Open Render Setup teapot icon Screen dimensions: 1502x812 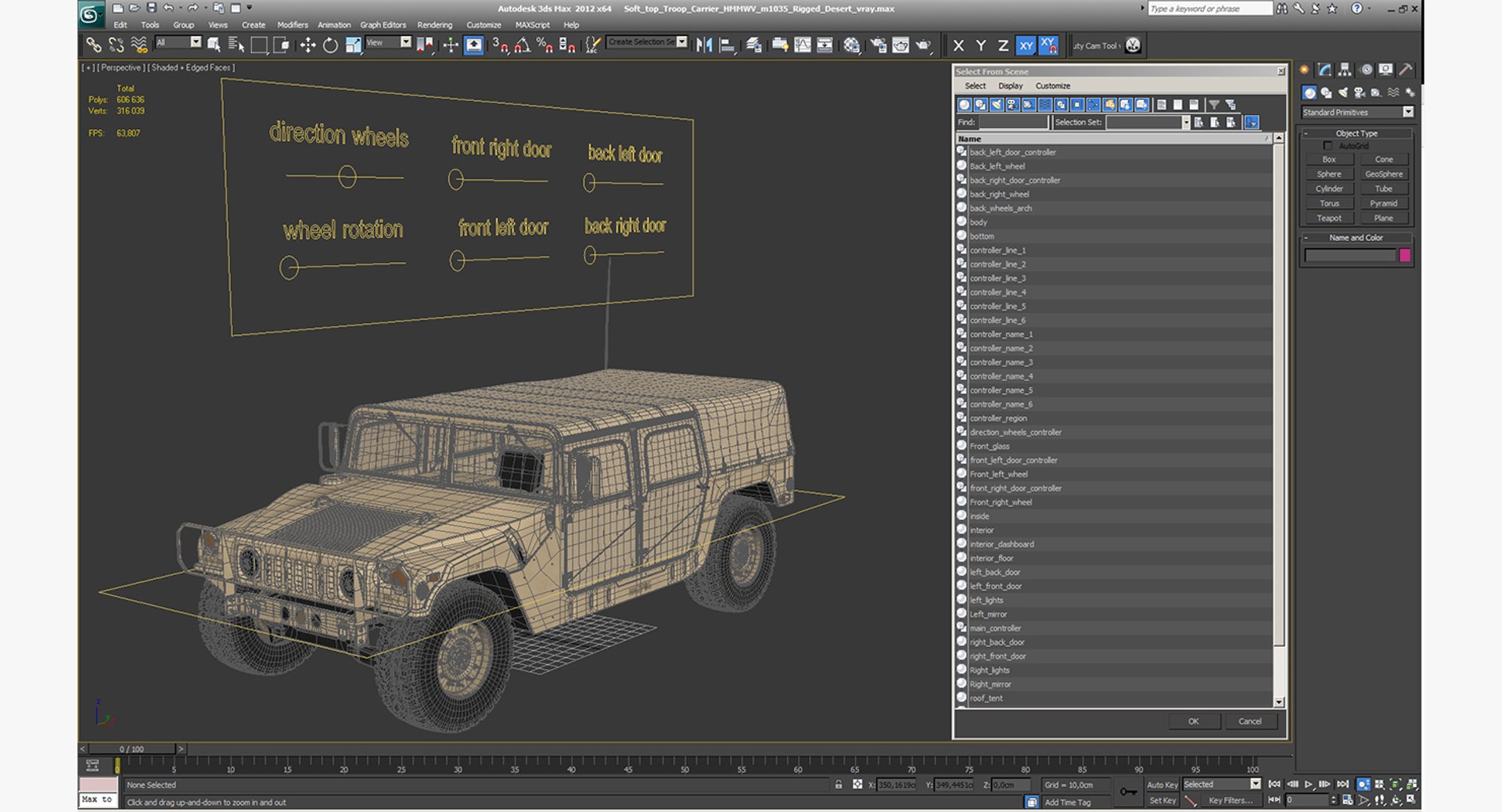(879, 45)
